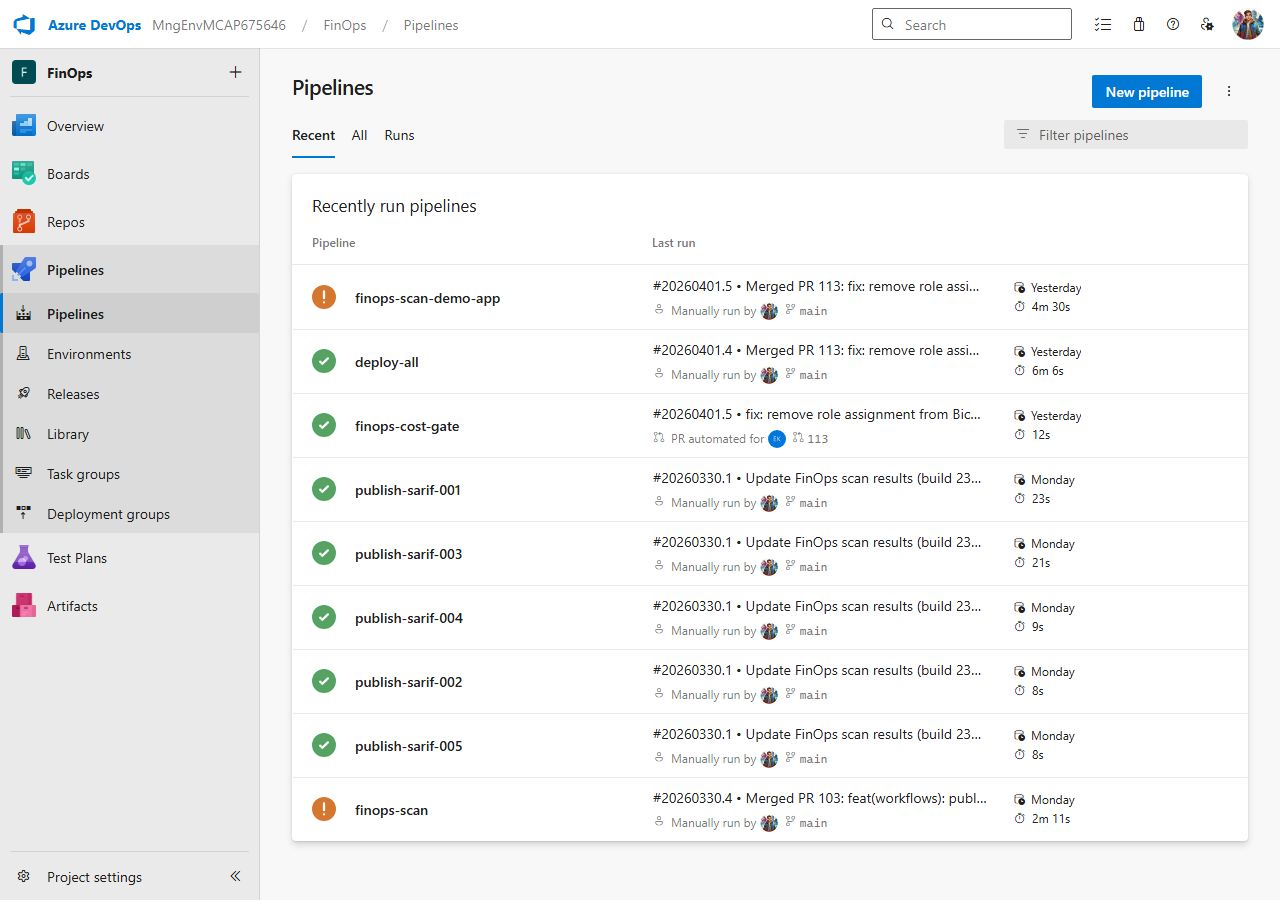Click the Last run column header
Image resolution: width=1280 pixels, height=900 pixels.
click(673, 243)
